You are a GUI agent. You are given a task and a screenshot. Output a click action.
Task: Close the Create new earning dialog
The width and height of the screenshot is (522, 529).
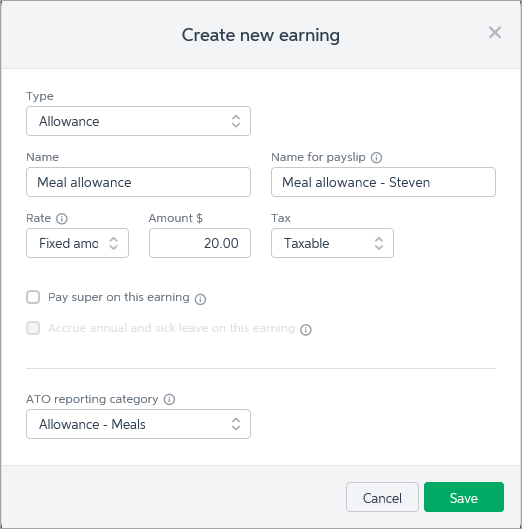(x=495, y=33)
